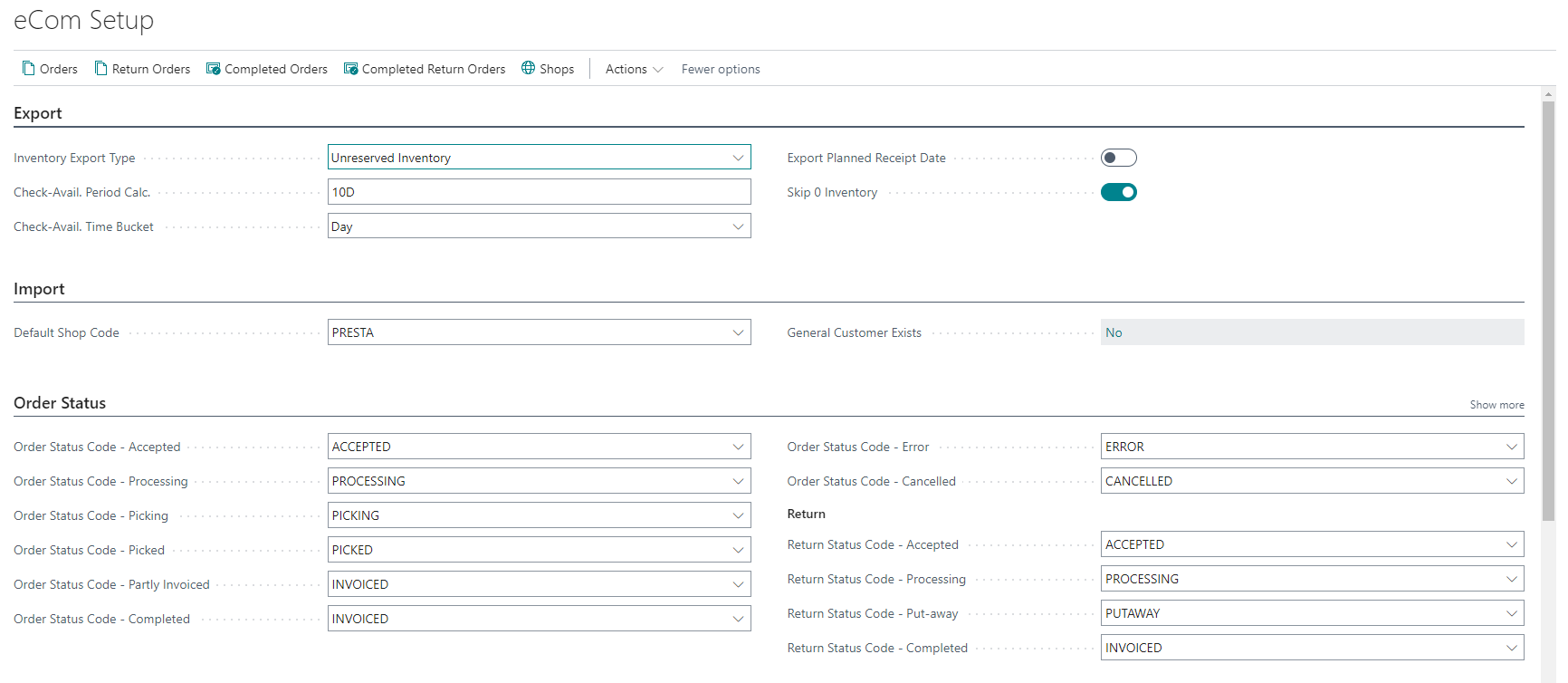Expand Order Status Code - Accepted dropdown

pos(739,447)
